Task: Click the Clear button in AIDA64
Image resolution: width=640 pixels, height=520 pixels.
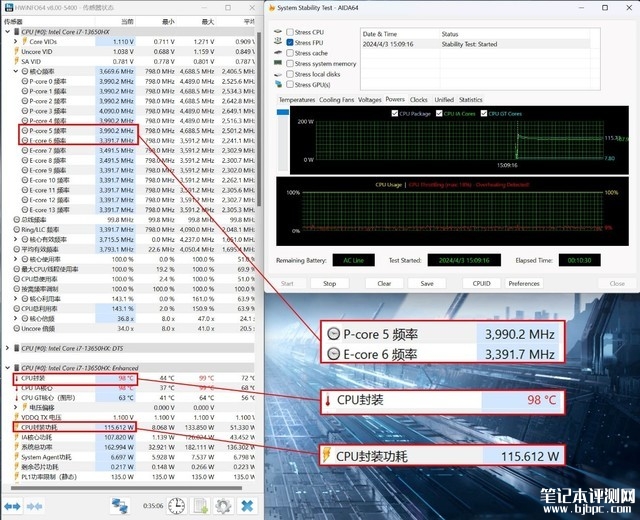Action: tap(384, 283)
